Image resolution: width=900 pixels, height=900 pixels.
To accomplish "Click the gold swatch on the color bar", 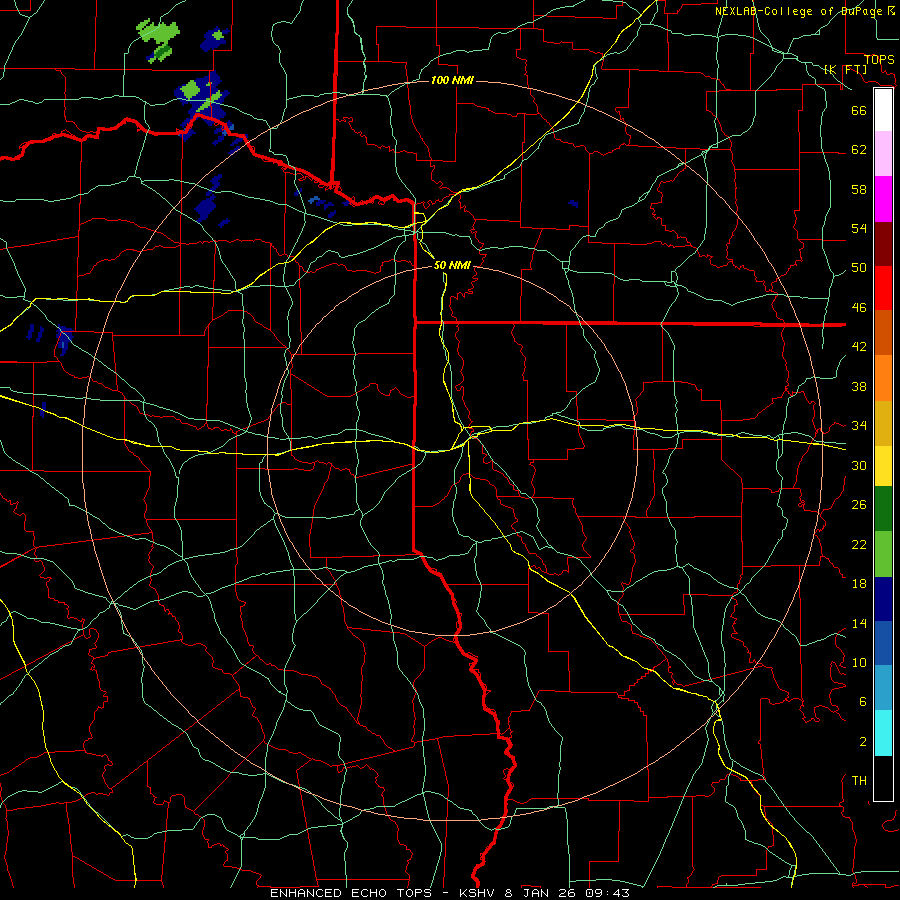I will point(883,423).
